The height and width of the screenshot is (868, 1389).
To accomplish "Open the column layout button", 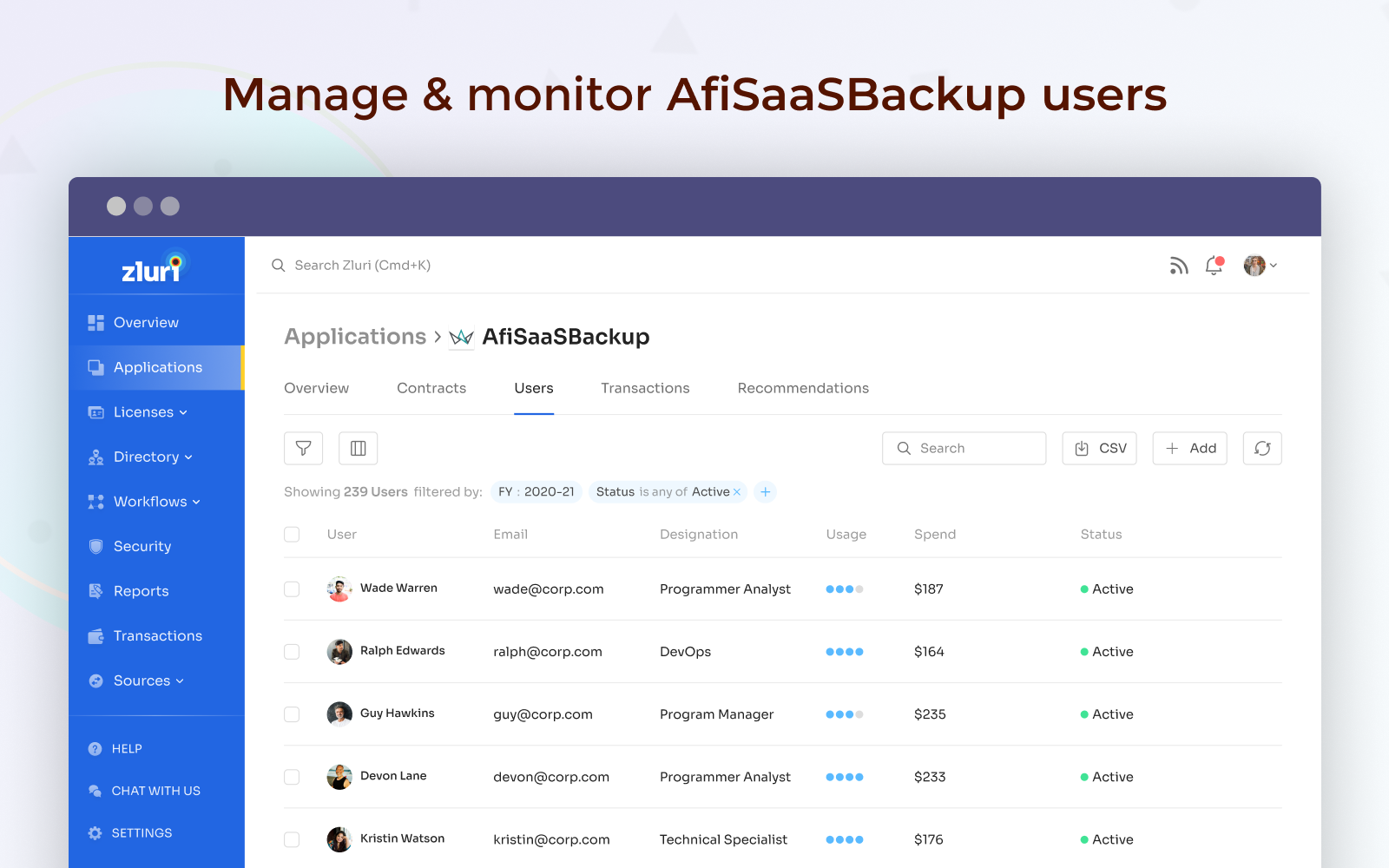I will click(358, 448).
